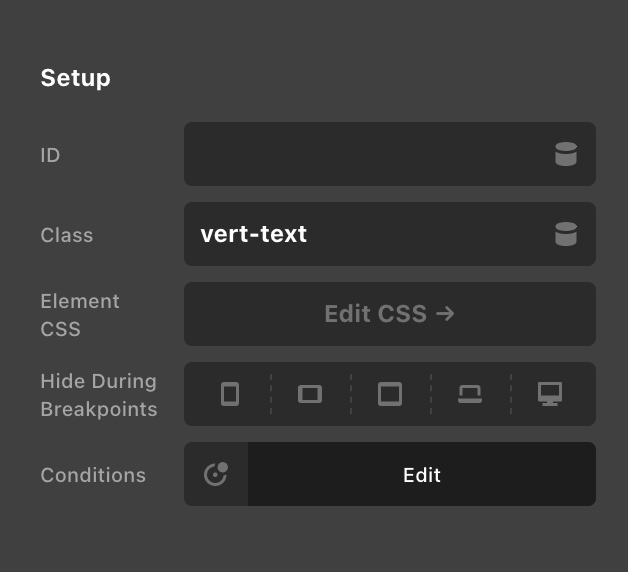Click the dynamic data icon in ID field
This screenshot has height=572, width=628.
point(566,154)
